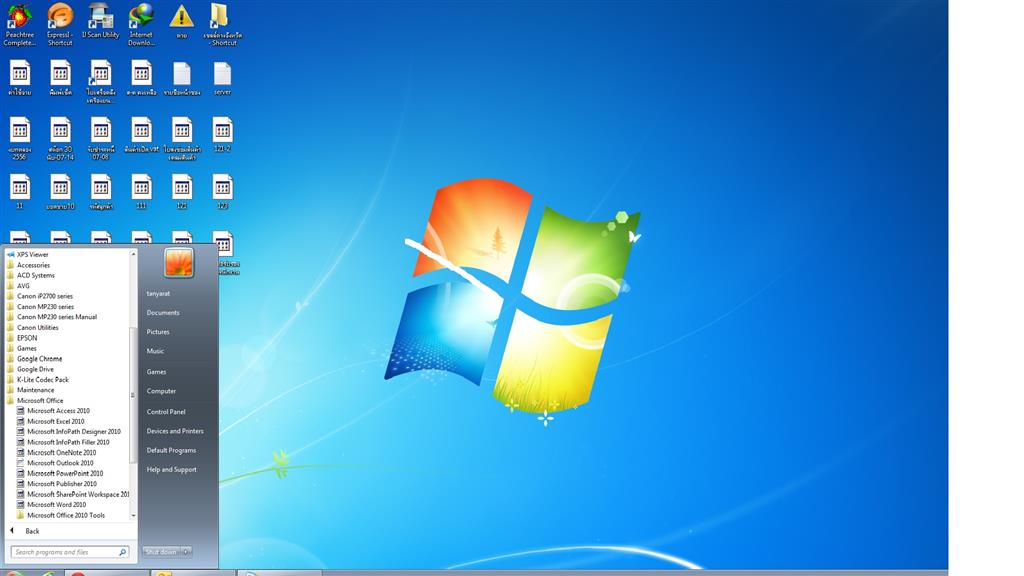The width and height of the screenshot is (1024, 576).
Task: Select the blank file named server
Action: [x=222, y=78]
